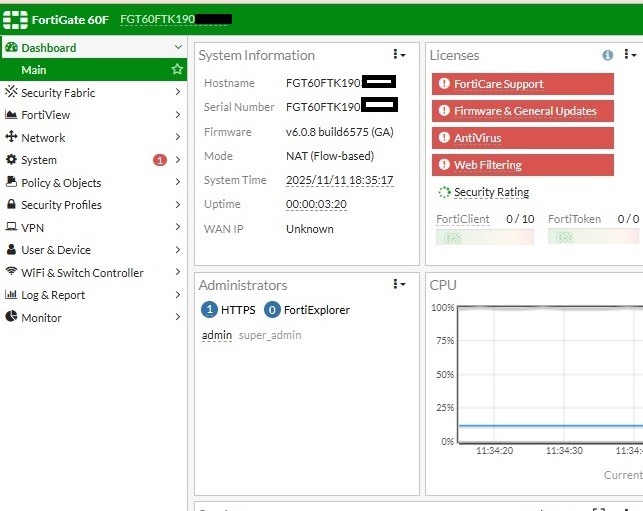Click the AntiVirus license button
Image resolution: width=643 pixels, height=511 pixels.
[x=523, y=138]
